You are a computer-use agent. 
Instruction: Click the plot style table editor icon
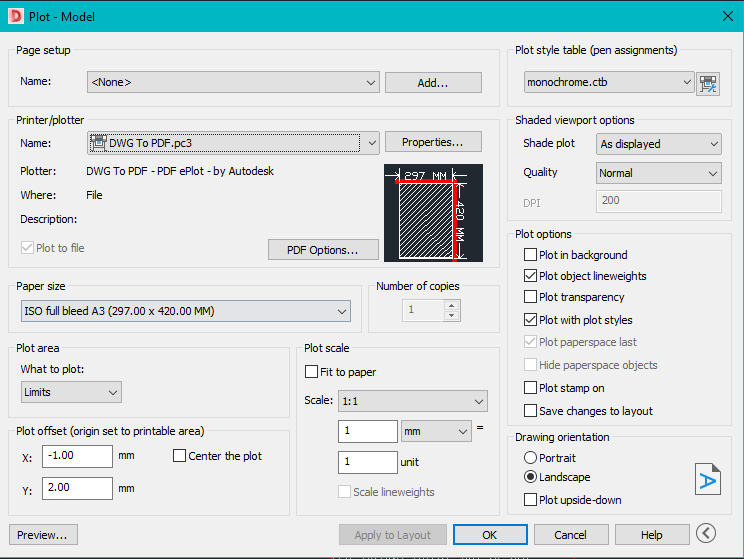[709, 83]
